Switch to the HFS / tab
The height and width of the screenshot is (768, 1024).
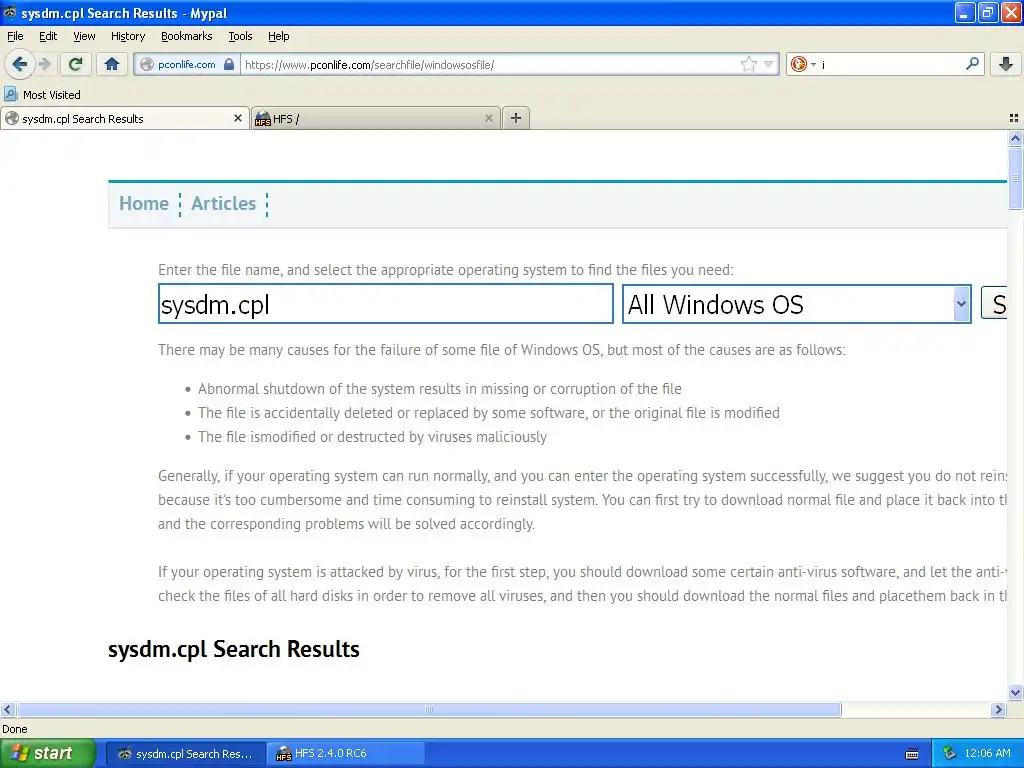[375, 118]
